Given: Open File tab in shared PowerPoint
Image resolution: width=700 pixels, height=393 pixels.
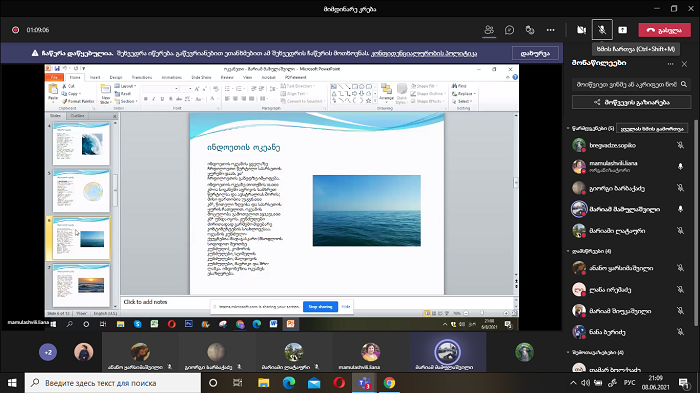Looking at the screenshot, I should tap(54, 77).
